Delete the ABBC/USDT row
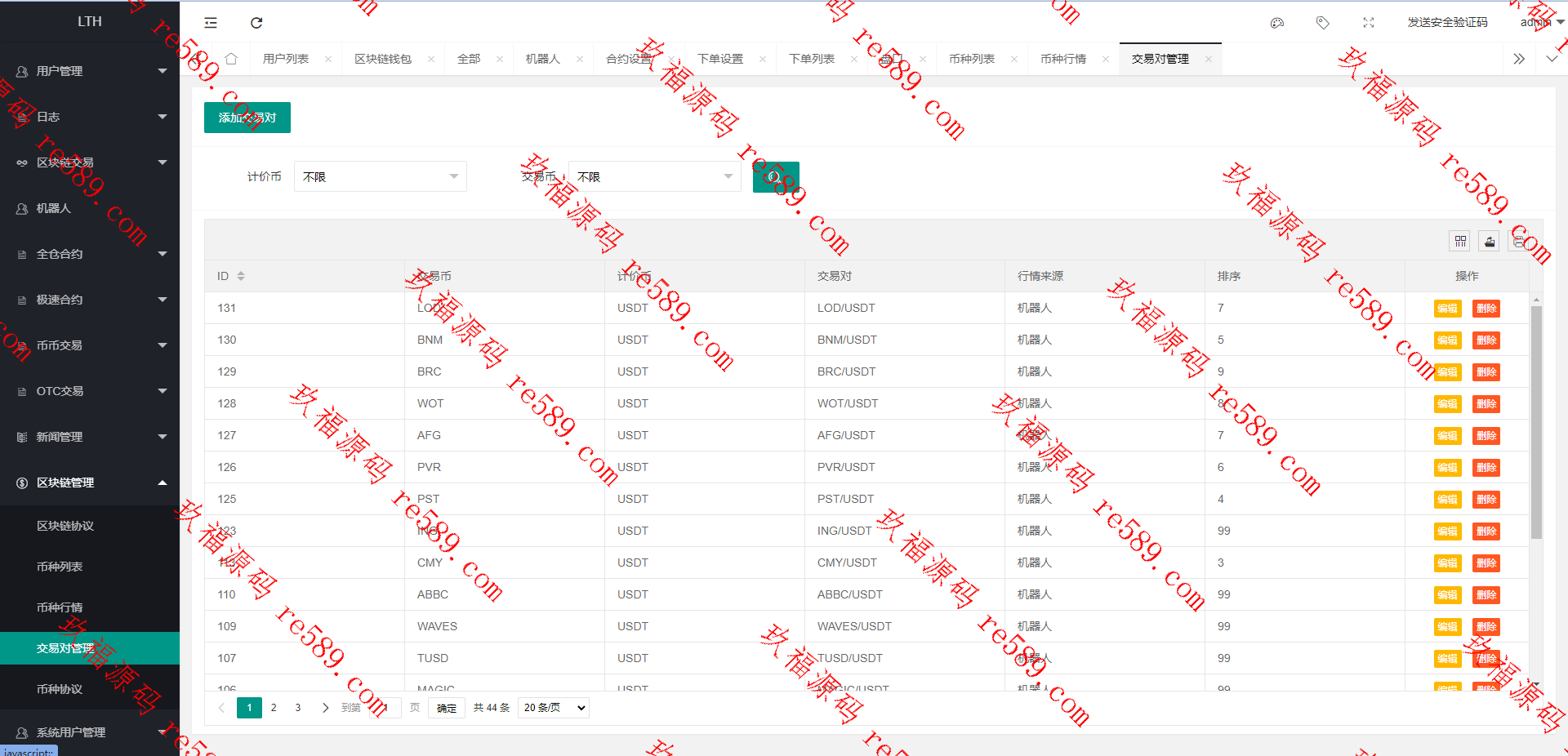1568x756 pixels. (x=1486, y=595)
